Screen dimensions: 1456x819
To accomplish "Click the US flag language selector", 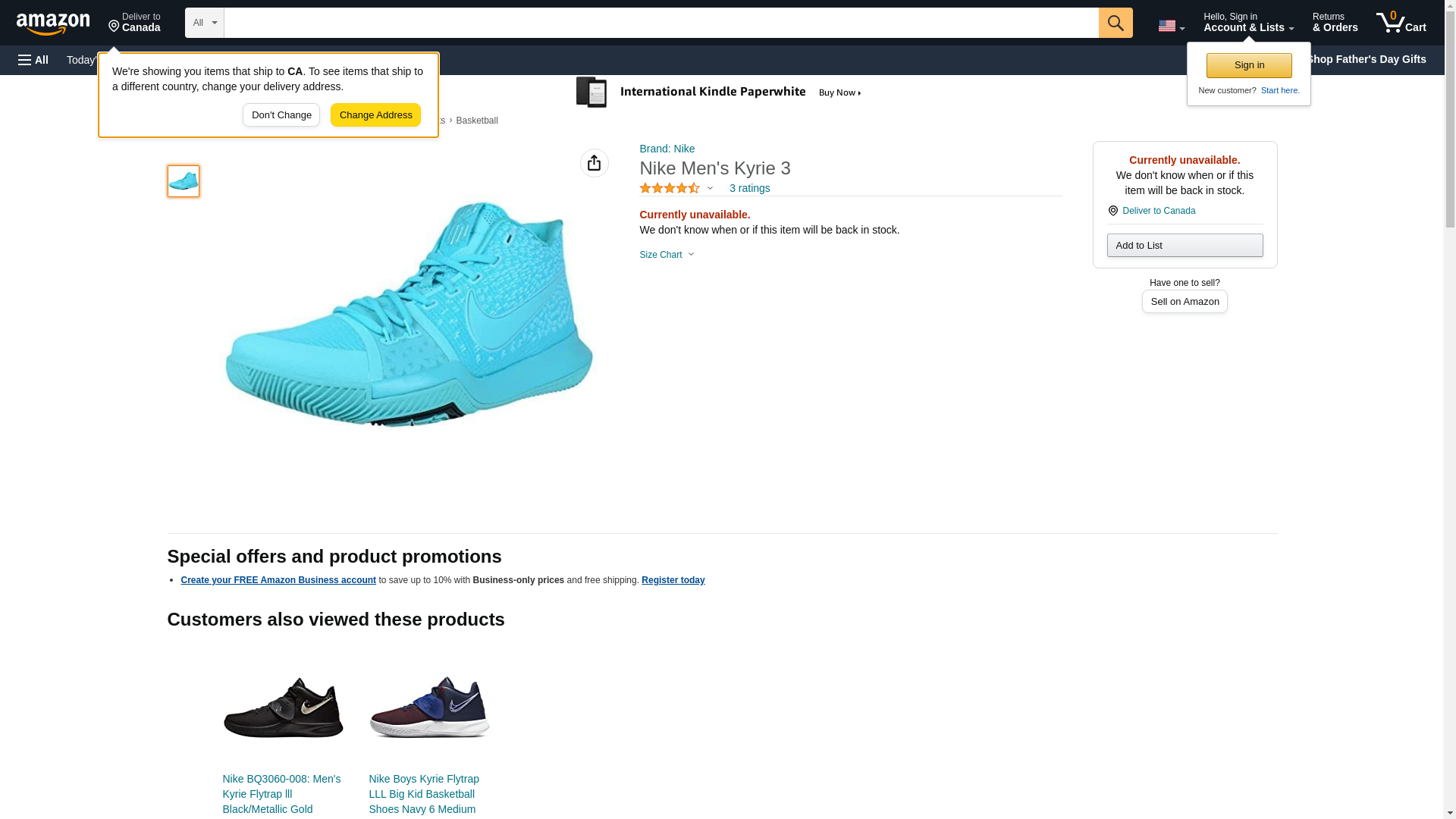I will (x=1170, y=26).
